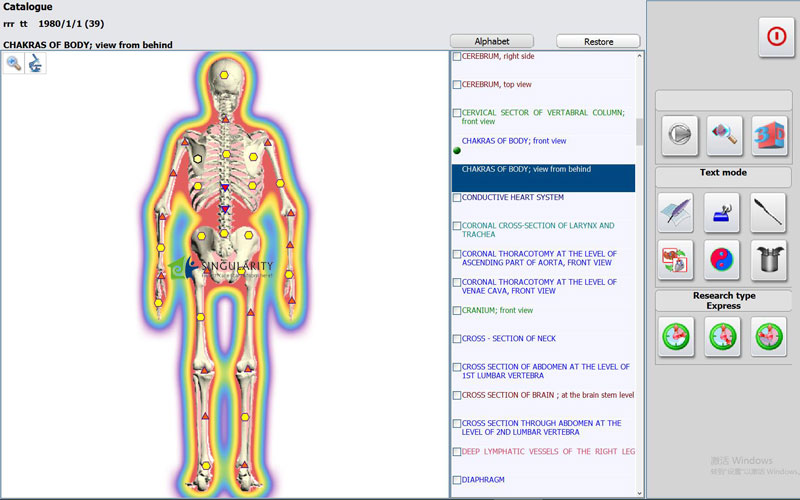Select CROSS SECTION OF ABDOMEN 1ST LUMBAR
The image size is (800, 500).
tap(545, 371)
